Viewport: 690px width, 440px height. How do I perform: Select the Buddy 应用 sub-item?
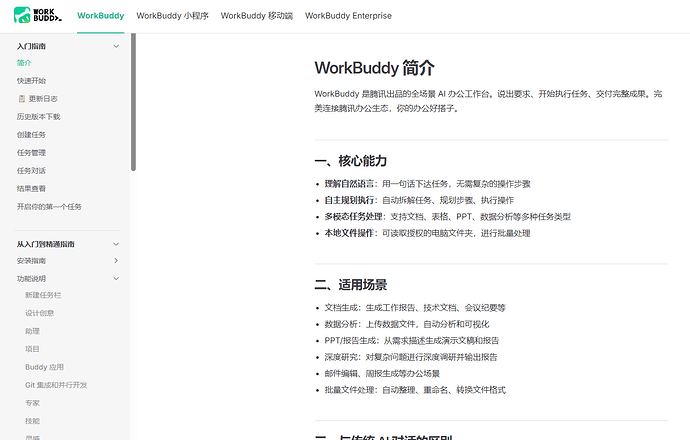point(44,367)
